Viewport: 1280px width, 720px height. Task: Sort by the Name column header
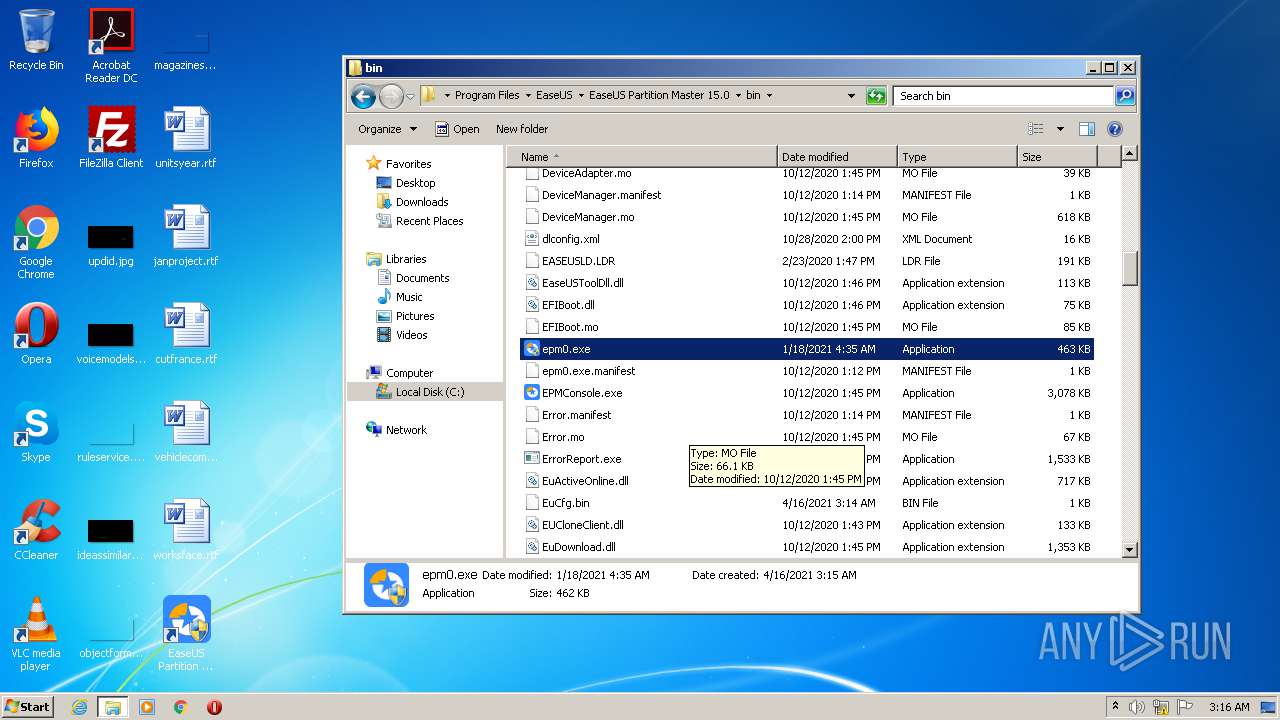(x=642, y=157)
